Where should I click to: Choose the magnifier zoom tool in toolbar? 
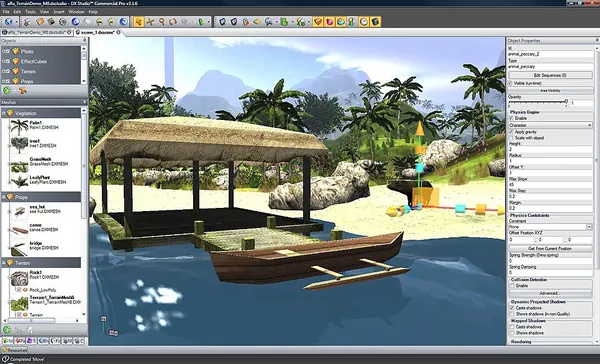point(161,22)
